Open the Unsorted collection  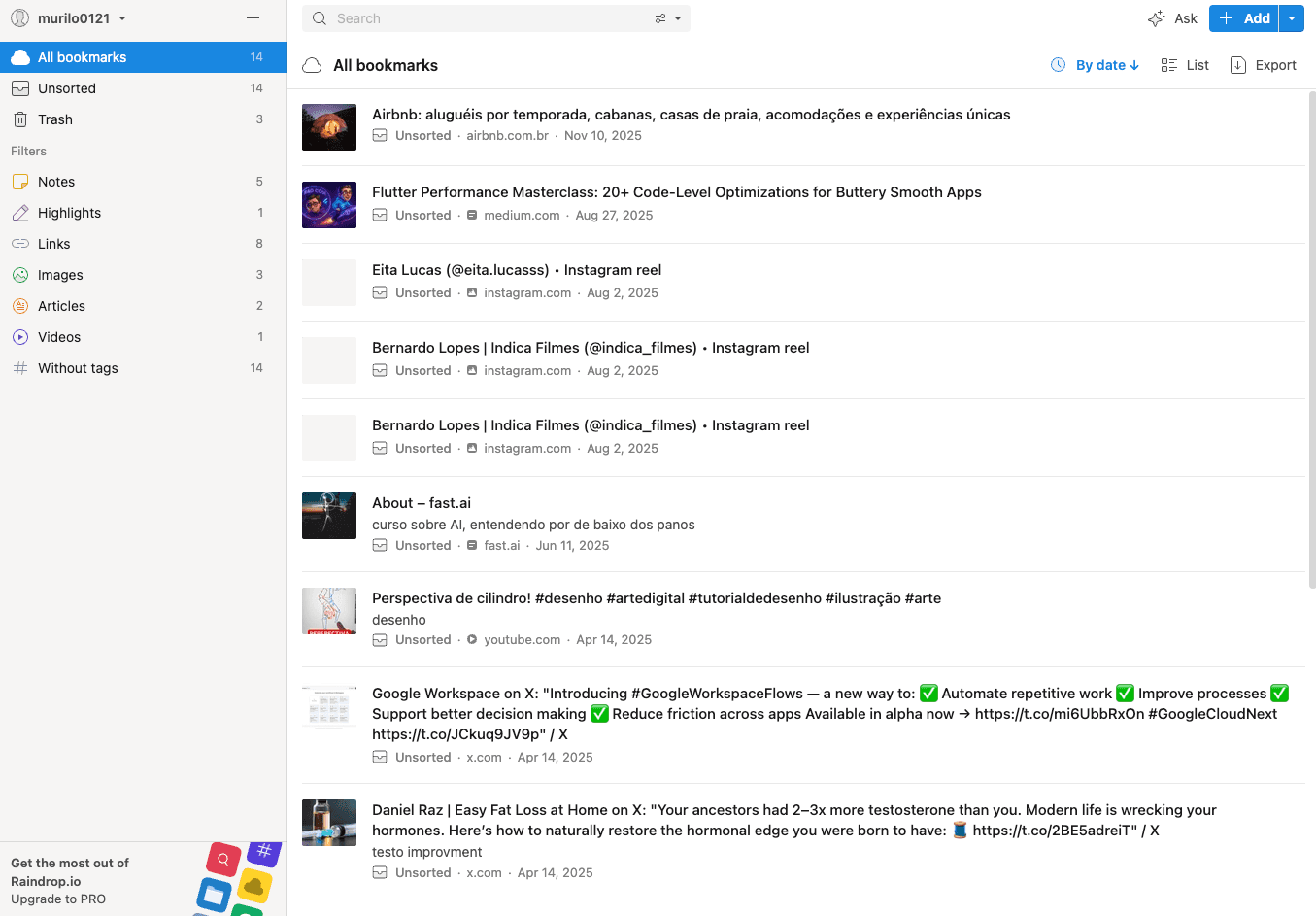(143, 88)
